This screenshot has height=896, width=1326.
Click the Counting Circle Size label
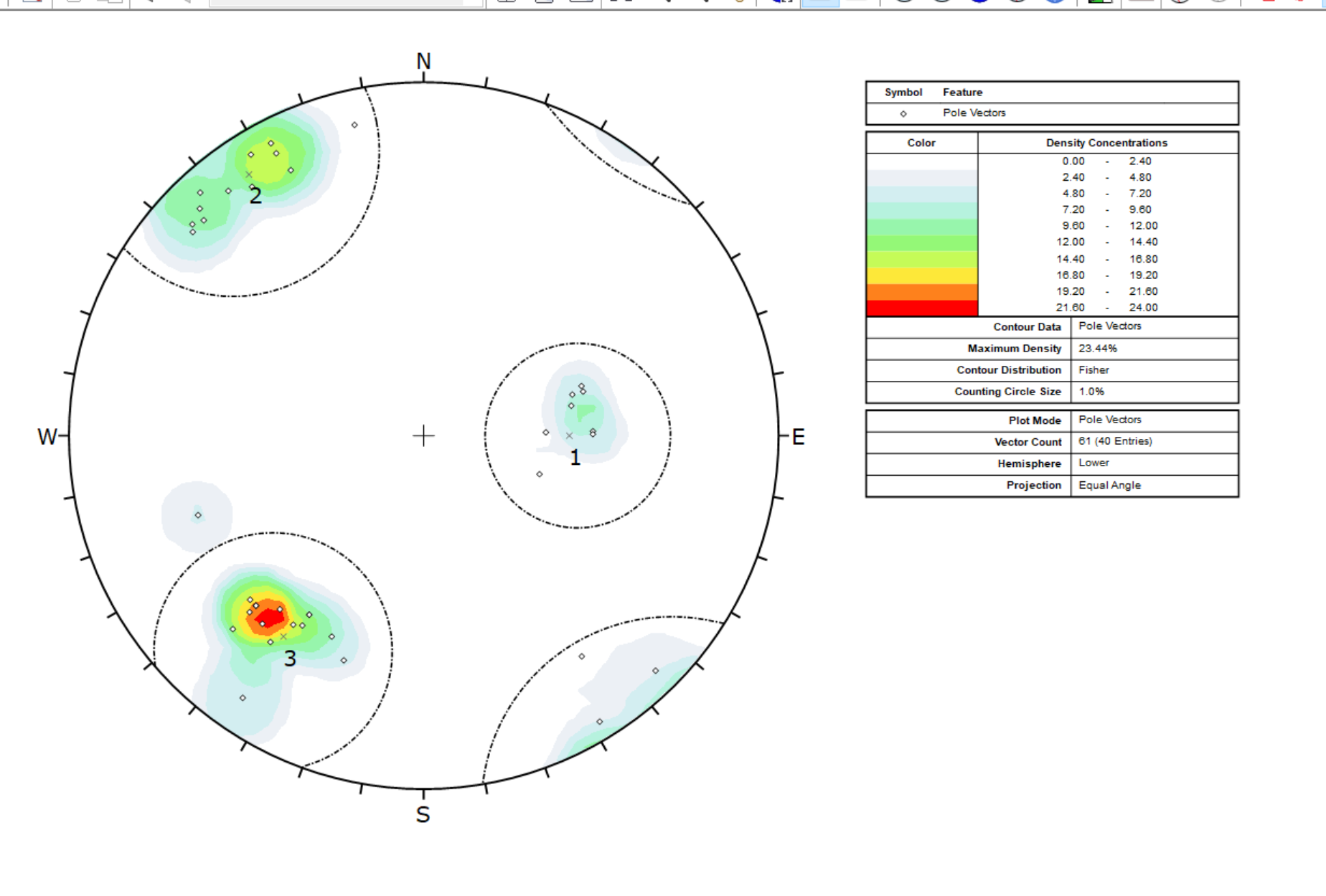click(1007, 392)
